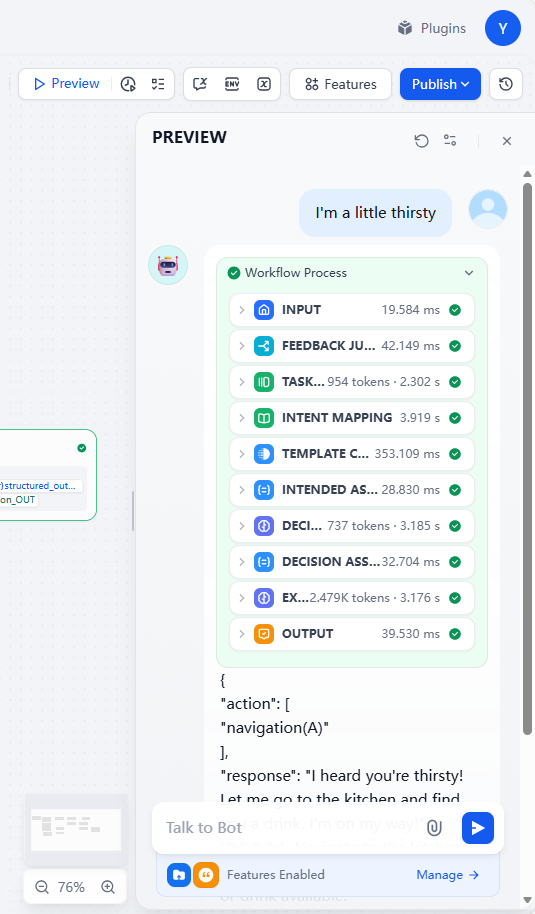Click the OUTPUT row green checkmark
Image resolution: width=535 pixels, height=914 pixels.
[455, 634]
